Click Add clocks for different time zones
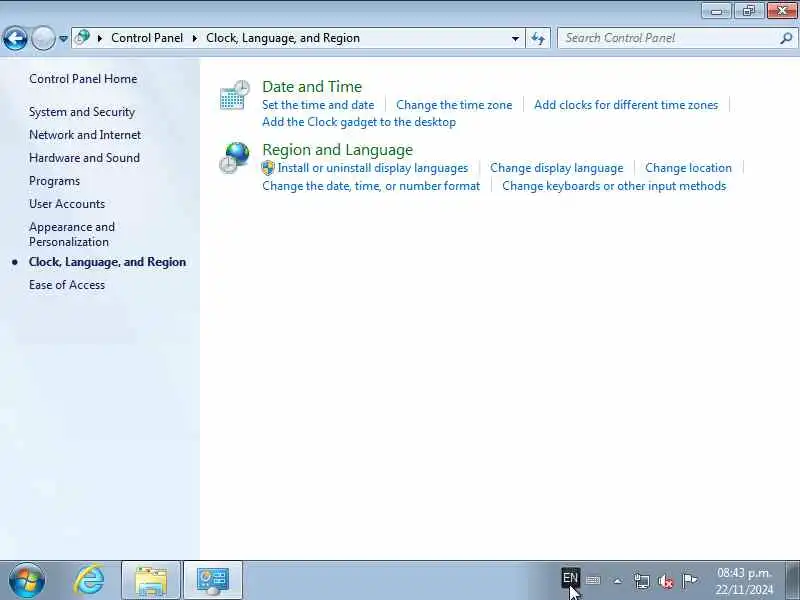 (x=626, y=105)
